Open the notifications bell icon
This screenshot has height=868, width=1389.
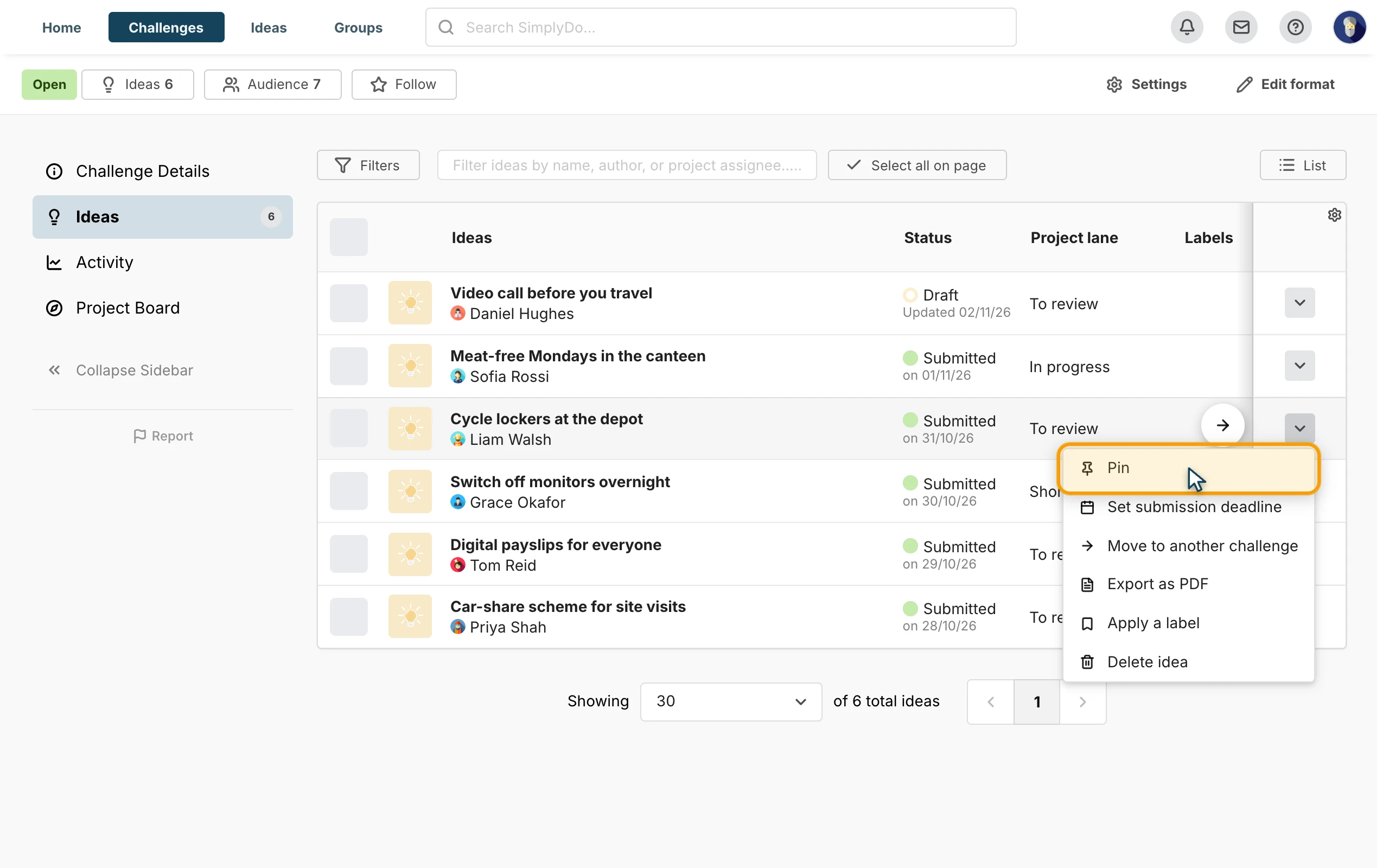coord(1187,27)
